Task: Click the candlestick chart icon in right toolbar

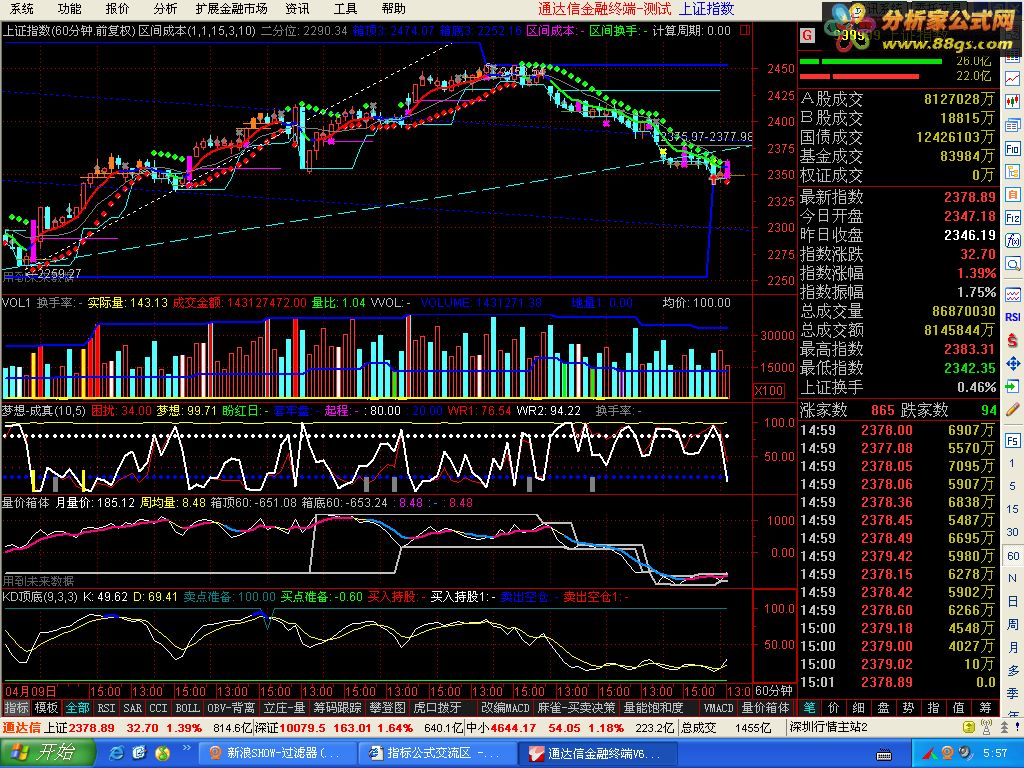Action: (1013, 102)
